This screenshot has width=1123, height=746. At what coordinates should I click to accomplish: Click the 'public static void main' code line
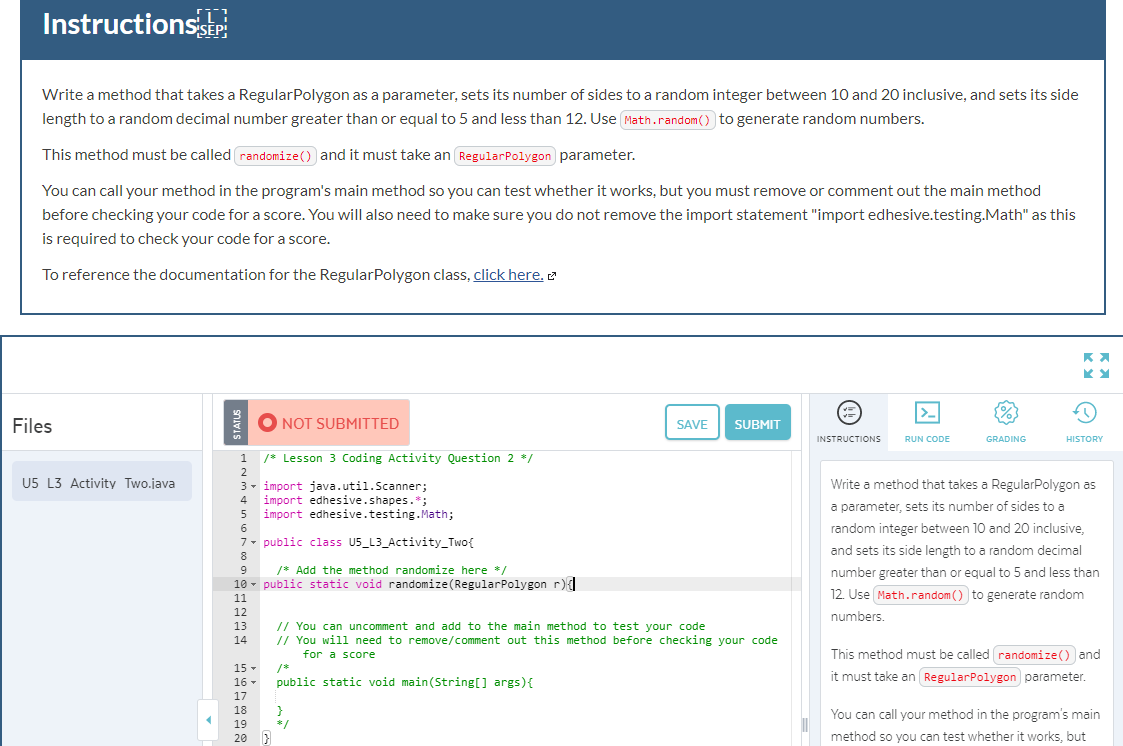tap(405, 682)
